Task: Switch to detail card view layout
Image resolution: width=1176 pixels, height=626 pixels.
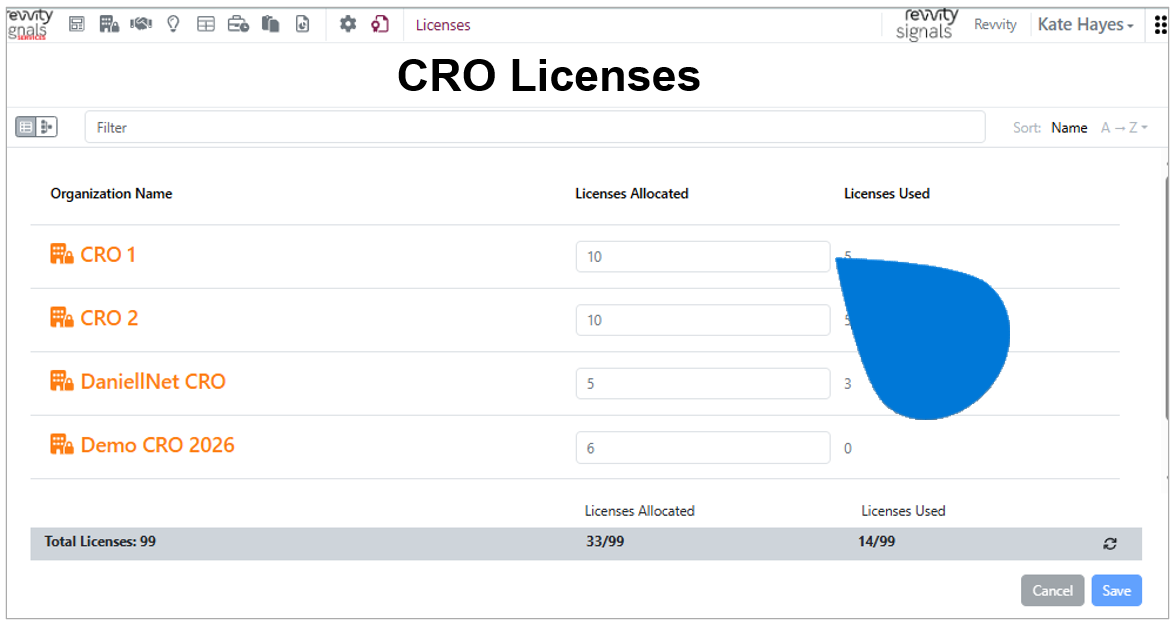Action: (x=46, y=127)
